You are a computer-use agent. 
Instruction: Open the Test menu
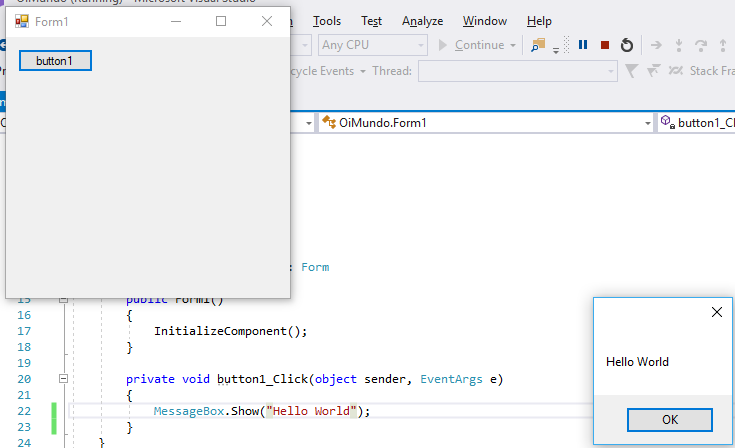[x=371, y=21]
